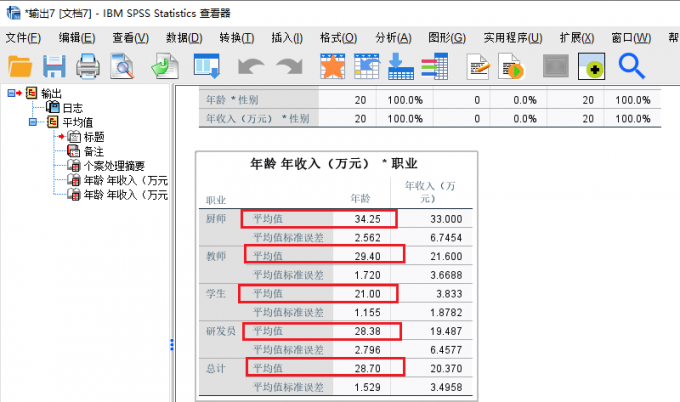The image size is (680, 402).
Task: Click the 年收入（万元） * 性别 summary row label
Action: [258, 118]
